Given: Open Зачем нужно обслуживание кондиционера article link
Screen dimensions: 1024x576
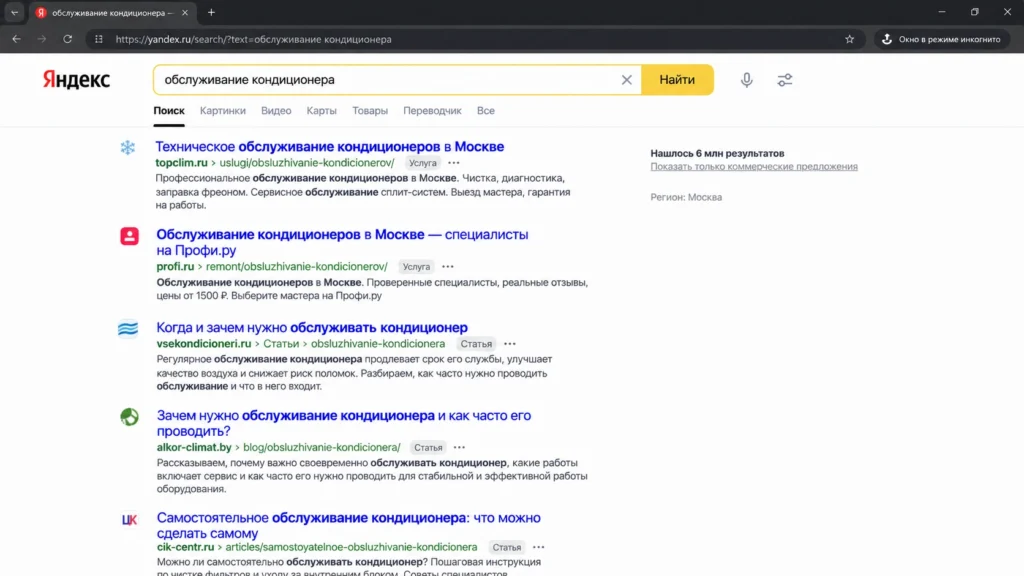Looking at the screenshot, I should pos(344,423).
